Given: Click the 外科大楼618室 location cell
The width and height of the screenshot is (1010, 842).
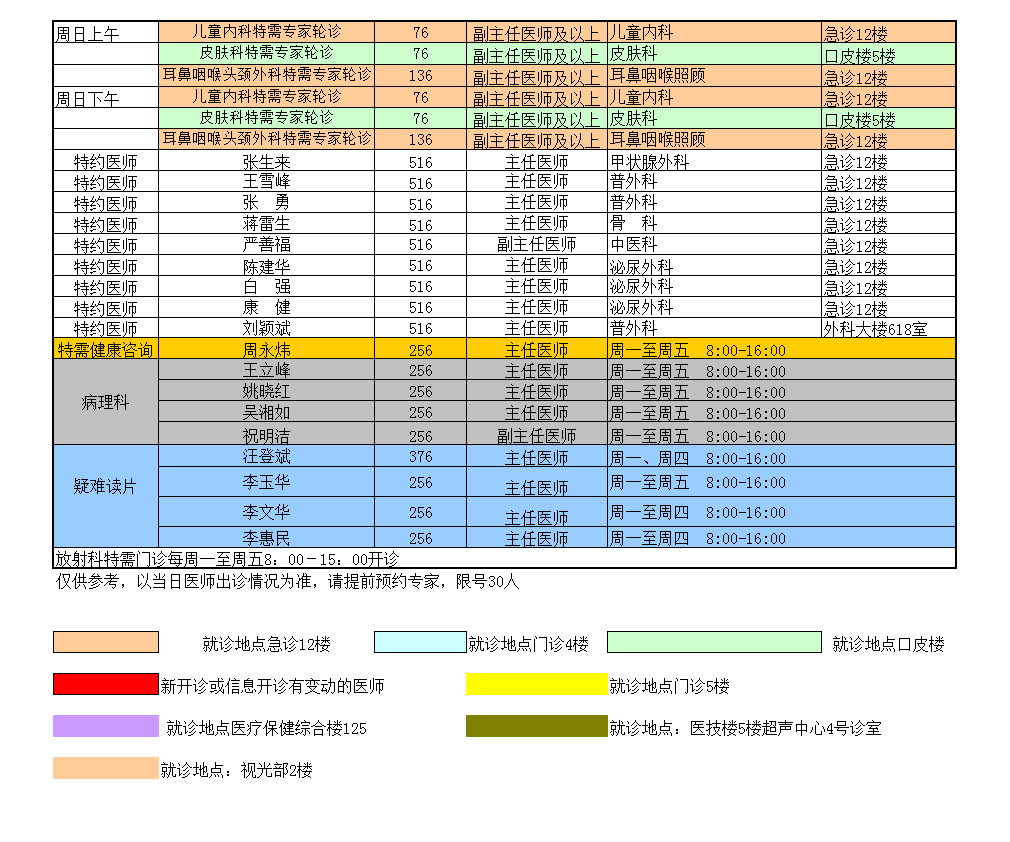Looking at the screenshot, I should point(888,329).
